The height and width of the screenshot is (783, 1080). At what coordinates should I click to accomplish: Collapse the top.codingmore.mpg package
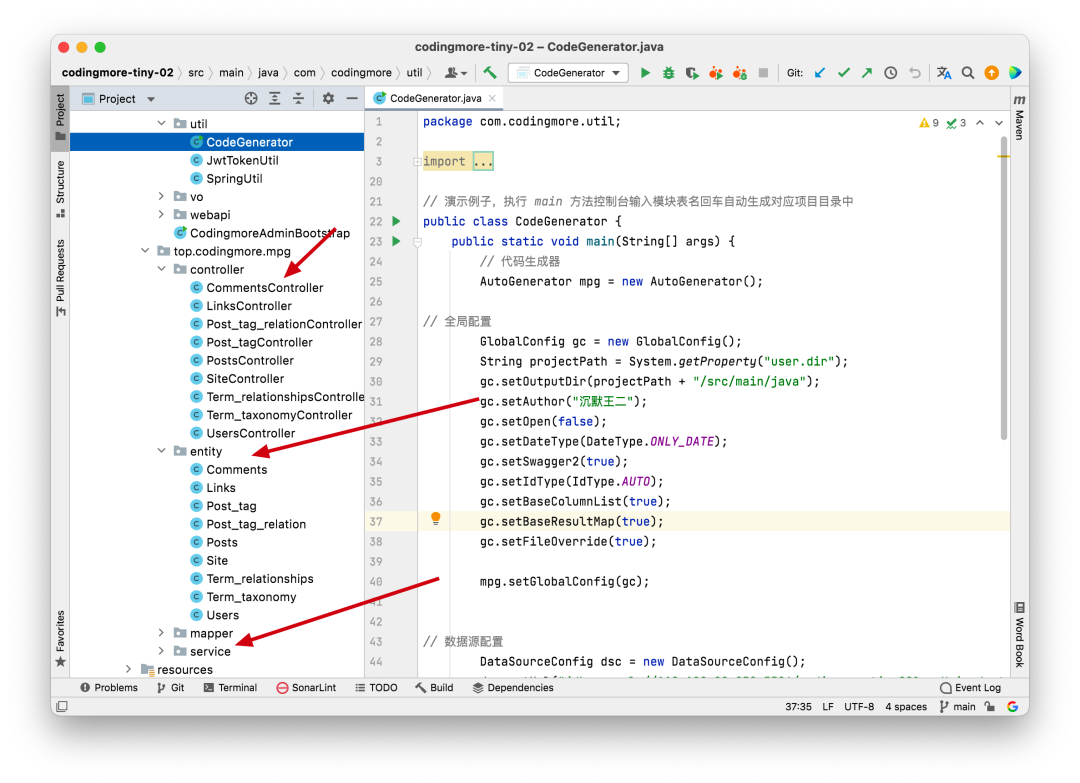pyautogui.click(x=145, y=251)
